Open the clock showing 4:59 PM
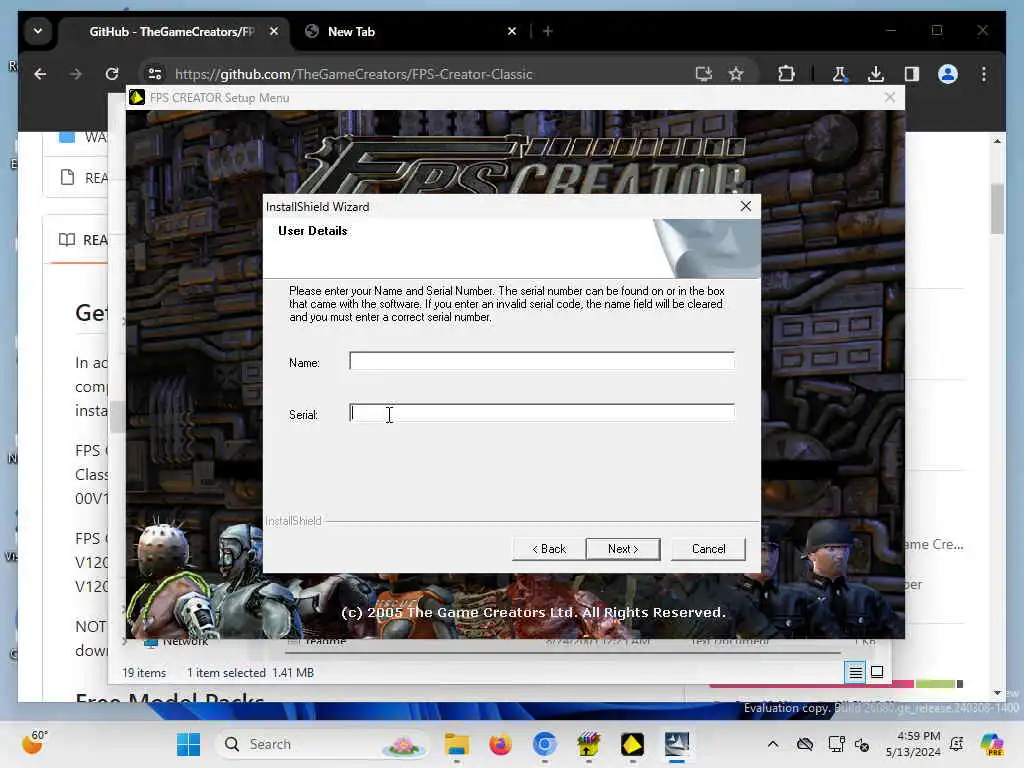This screenshot has width=1024, height=768. point(913,744)
